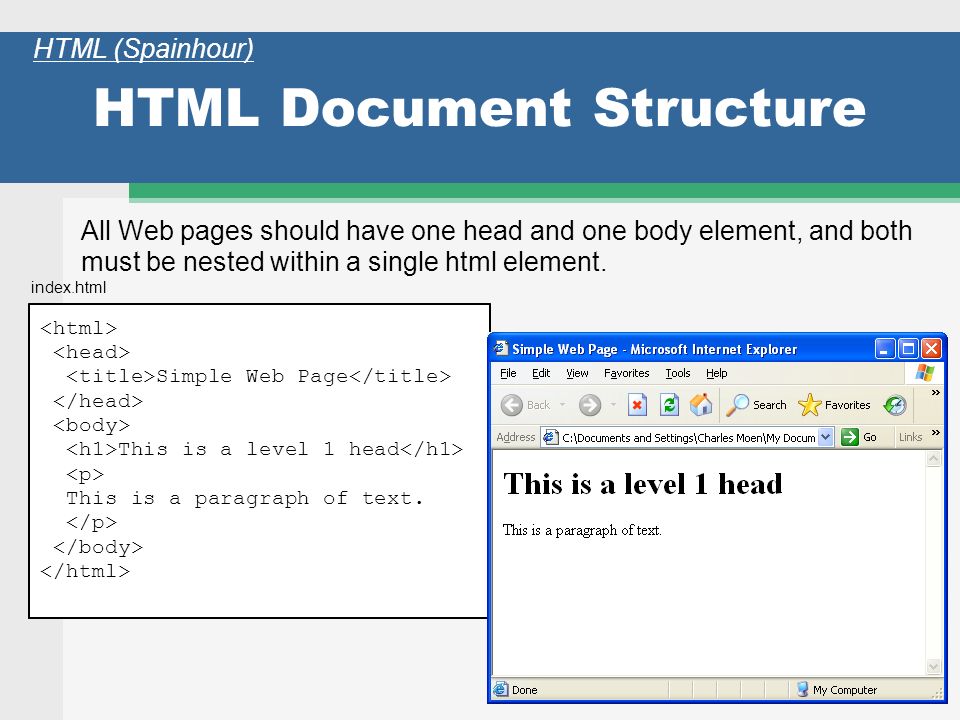This screenshot has height=720, width=960.
Task: Click the My Computer zone icon
Action: point(802,689)
